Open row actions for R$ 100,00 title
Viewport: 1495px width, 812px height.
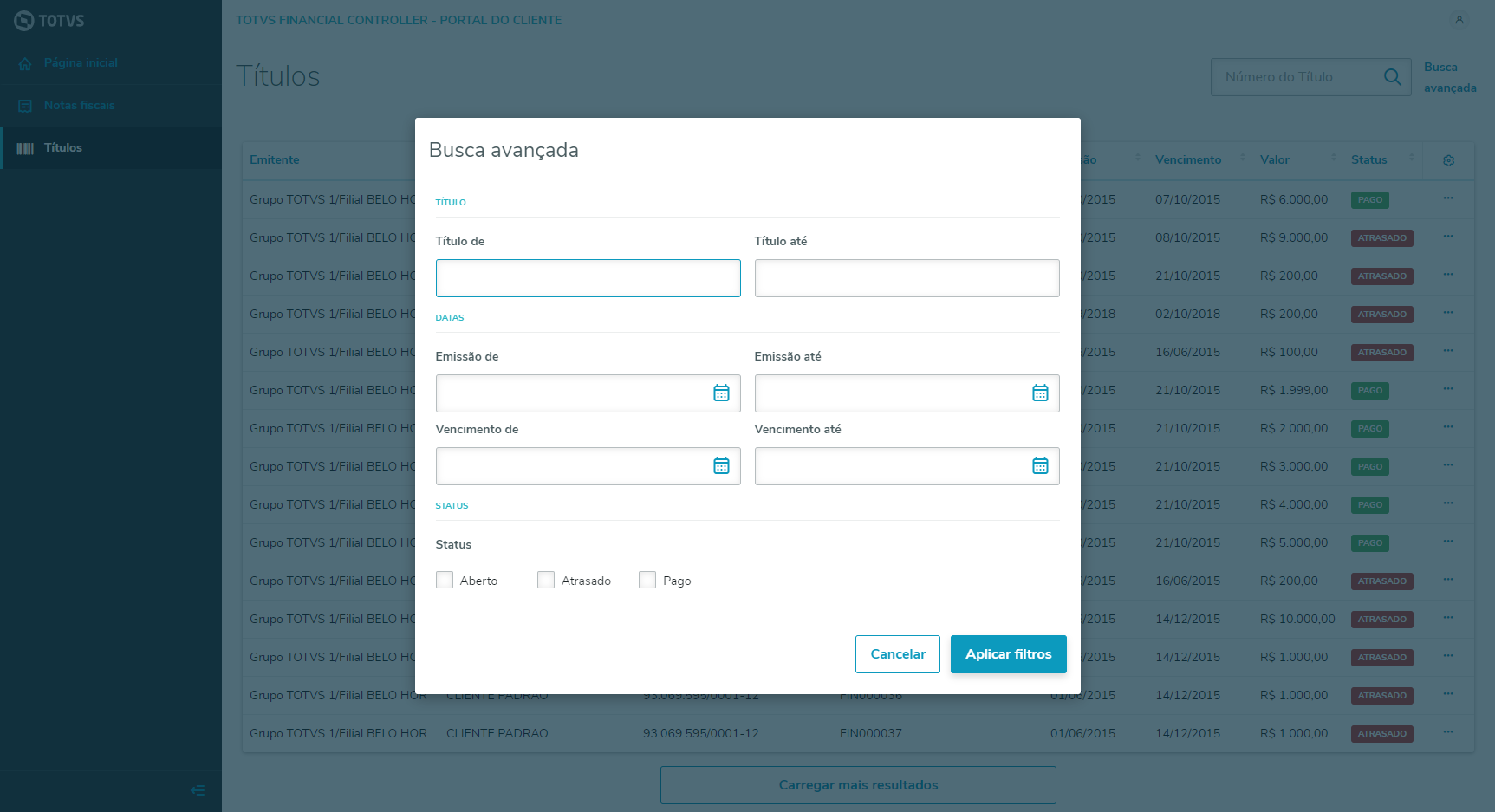[1448, 351]
